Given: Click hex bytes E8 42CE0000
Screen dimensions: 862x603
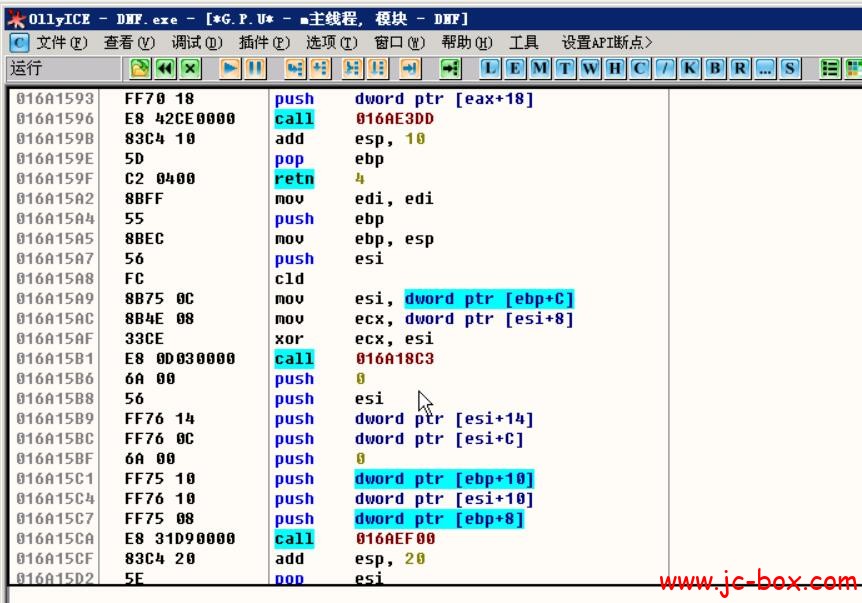Looking at the screenshot, I should click(180, 119).
